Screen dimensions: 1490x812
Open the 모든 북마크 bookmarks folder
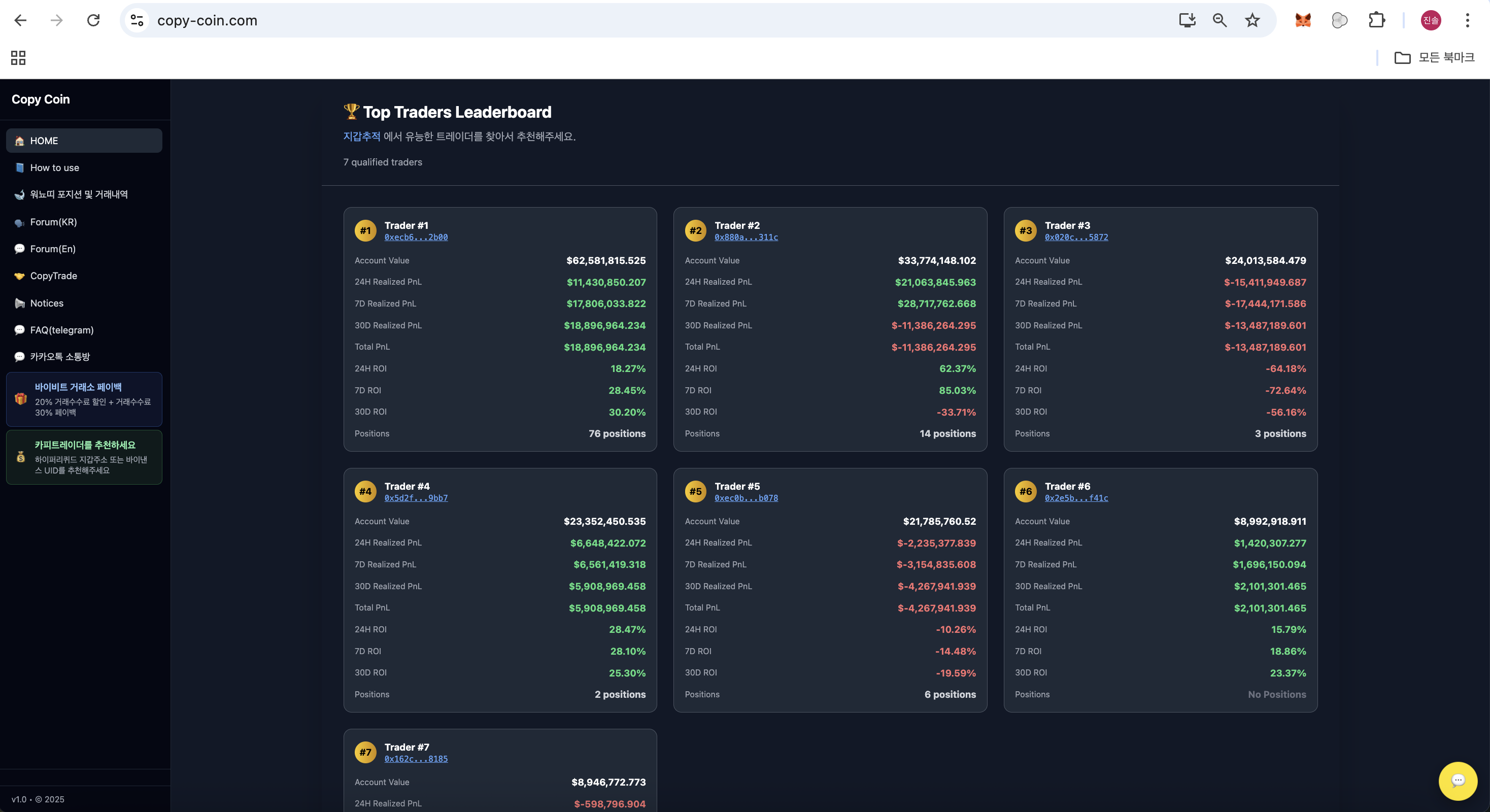tap(1435, 57)
